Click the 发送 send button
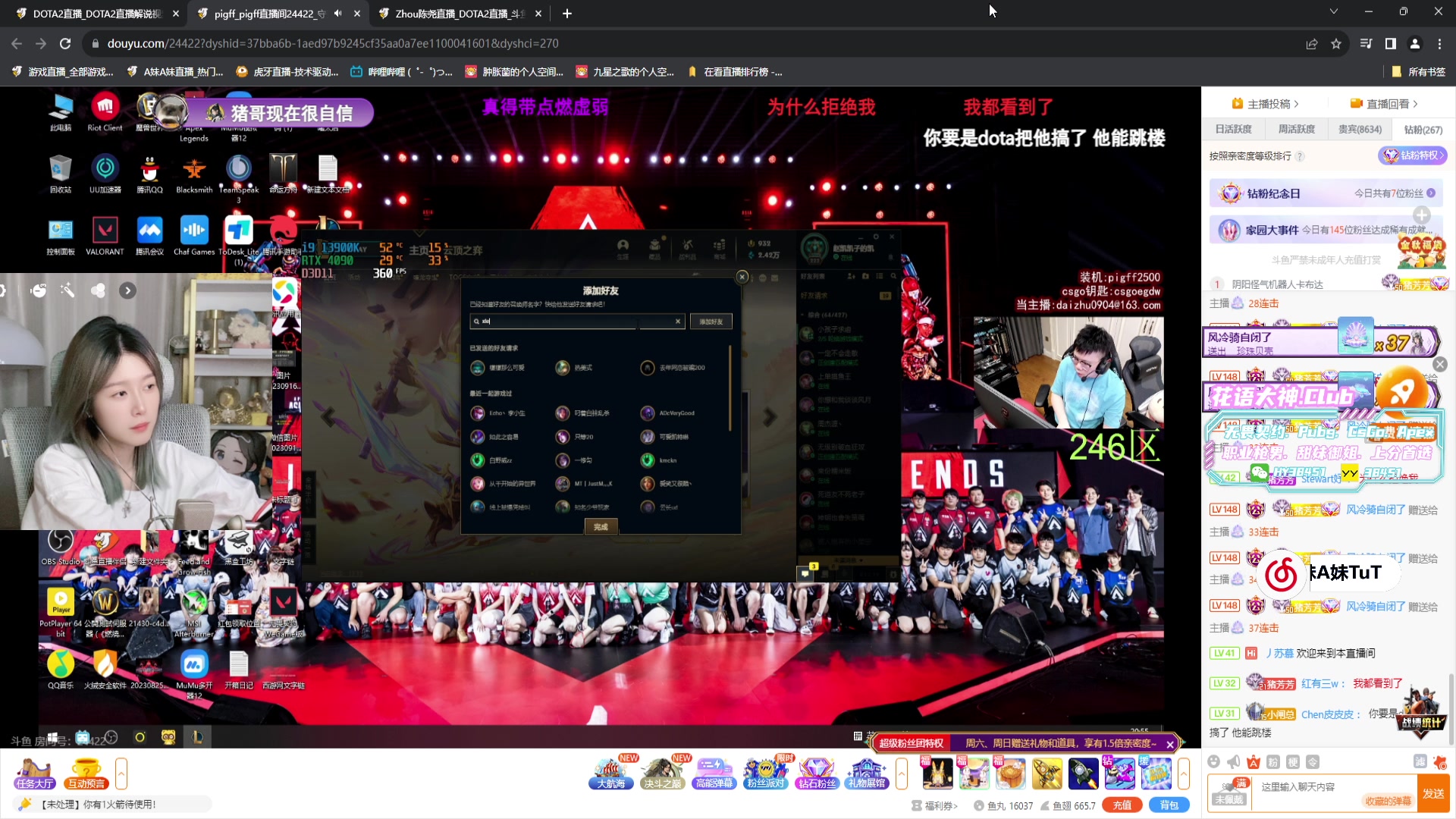The image size is (1456, 819). tap(1433, 793)
